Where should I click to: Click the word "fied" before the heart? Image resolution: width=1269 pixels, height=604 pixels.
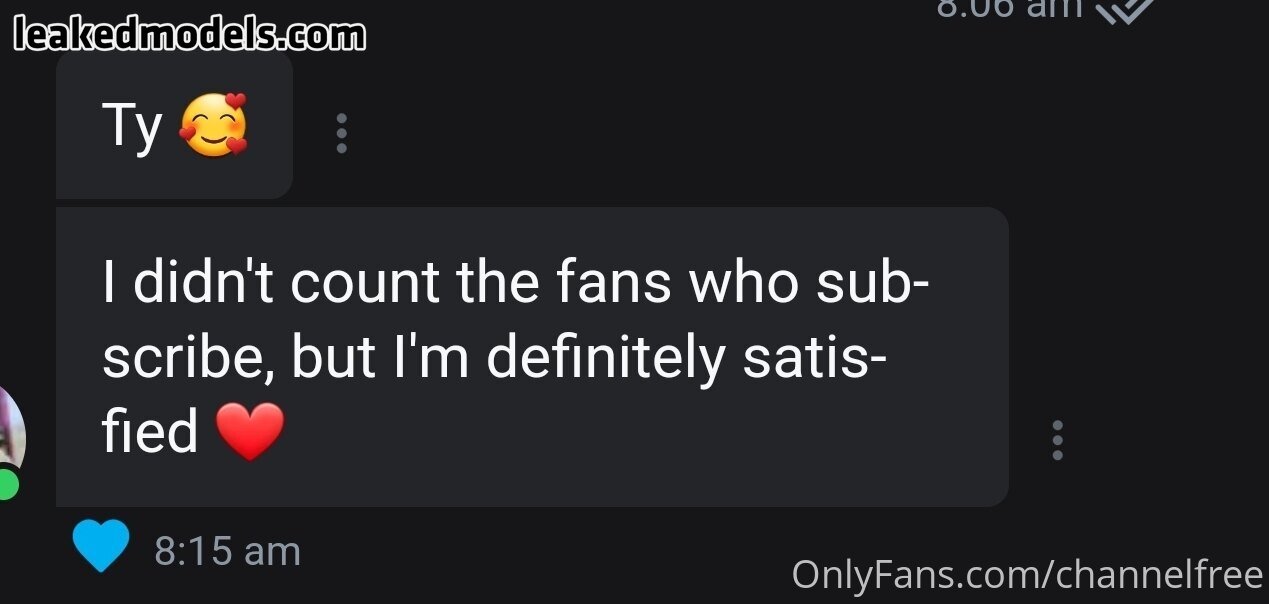(x=150, y=432)
